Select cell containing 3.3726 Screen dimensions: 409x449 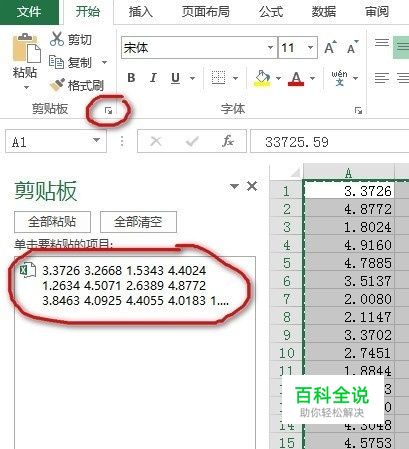pyautogui.click(x=349, y=191)
